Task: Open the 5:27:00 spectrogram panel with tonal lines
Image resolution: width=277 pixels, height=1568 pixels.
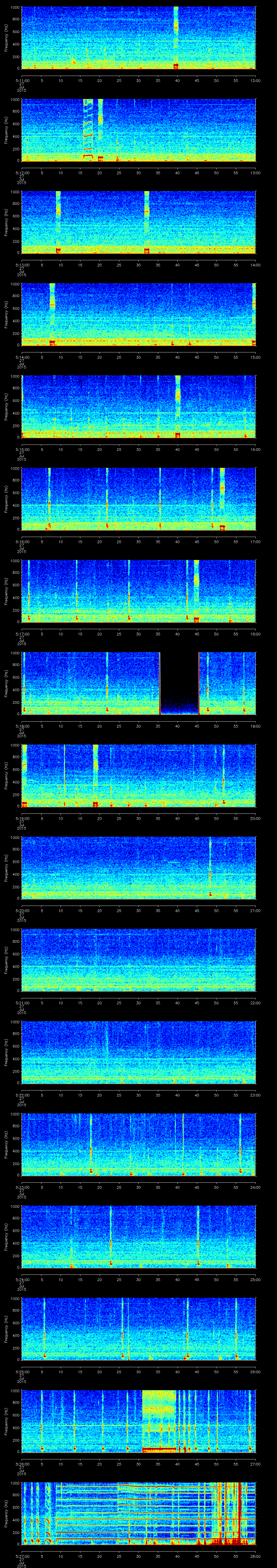Action: pyautogui.click(x=139, y=1513)
